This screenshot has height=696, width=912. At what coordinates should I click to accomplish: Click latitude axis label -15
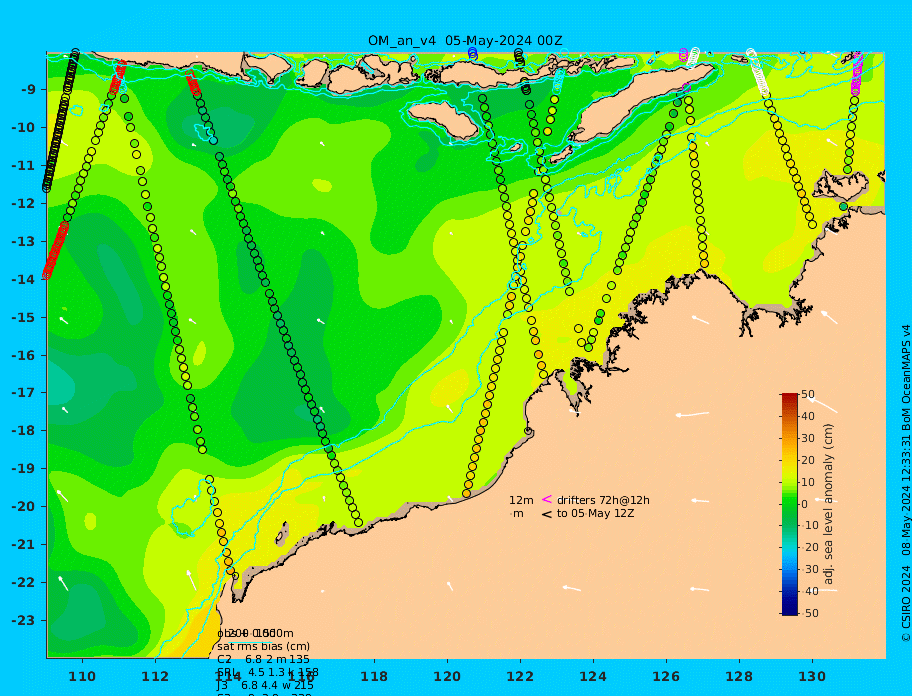coord(23,317)
